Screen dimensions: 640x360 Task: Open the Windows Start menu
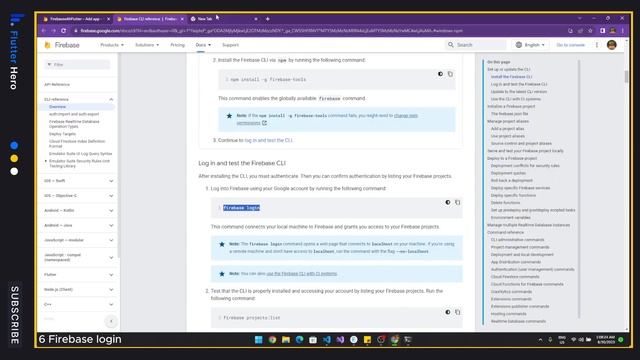coord(258,340)
